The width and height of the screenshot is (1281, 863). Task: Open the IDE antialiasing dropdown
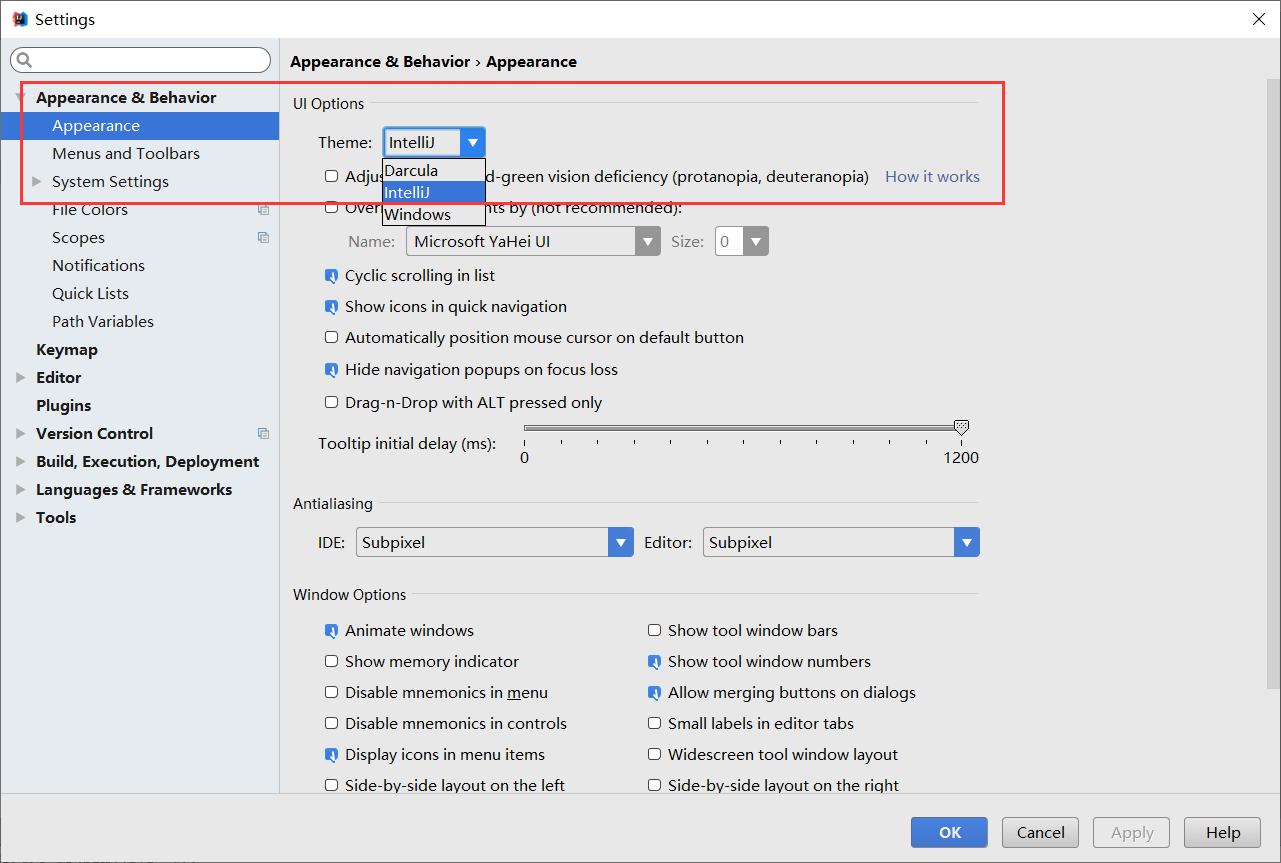coord(621,543)
